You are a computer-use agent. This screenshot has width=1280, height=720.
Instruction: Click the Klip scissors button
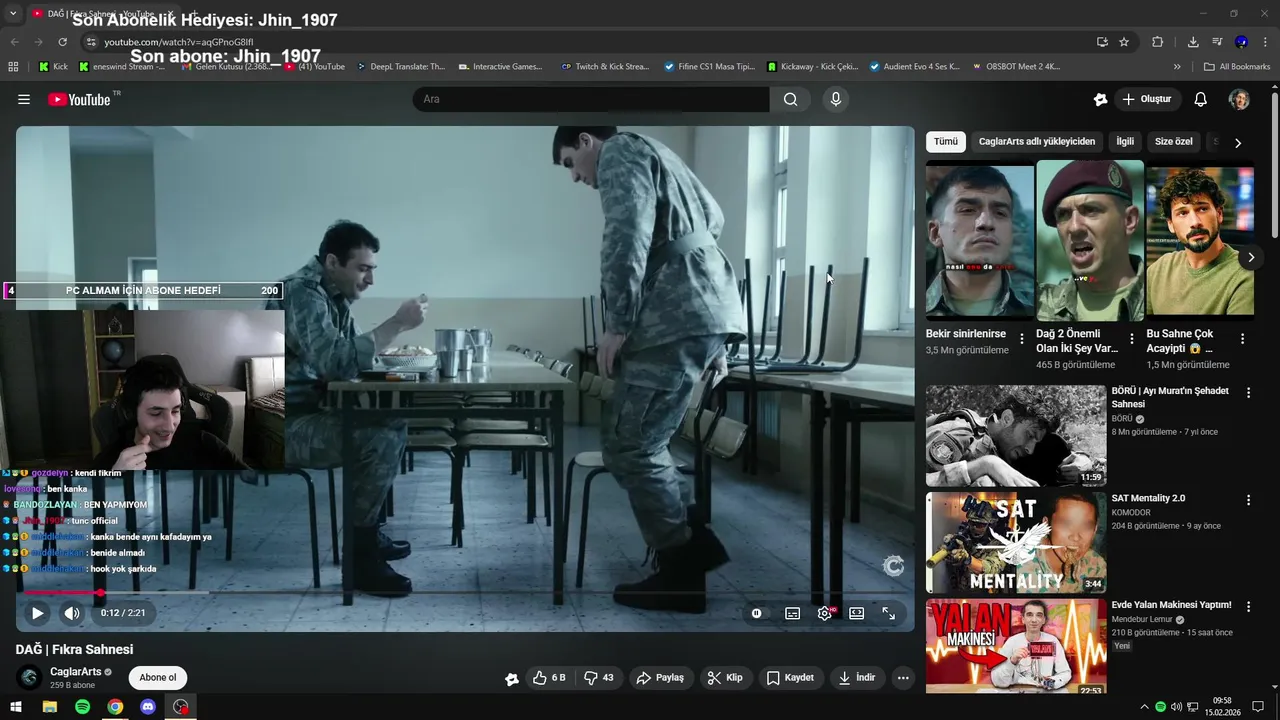pos(725,678)
